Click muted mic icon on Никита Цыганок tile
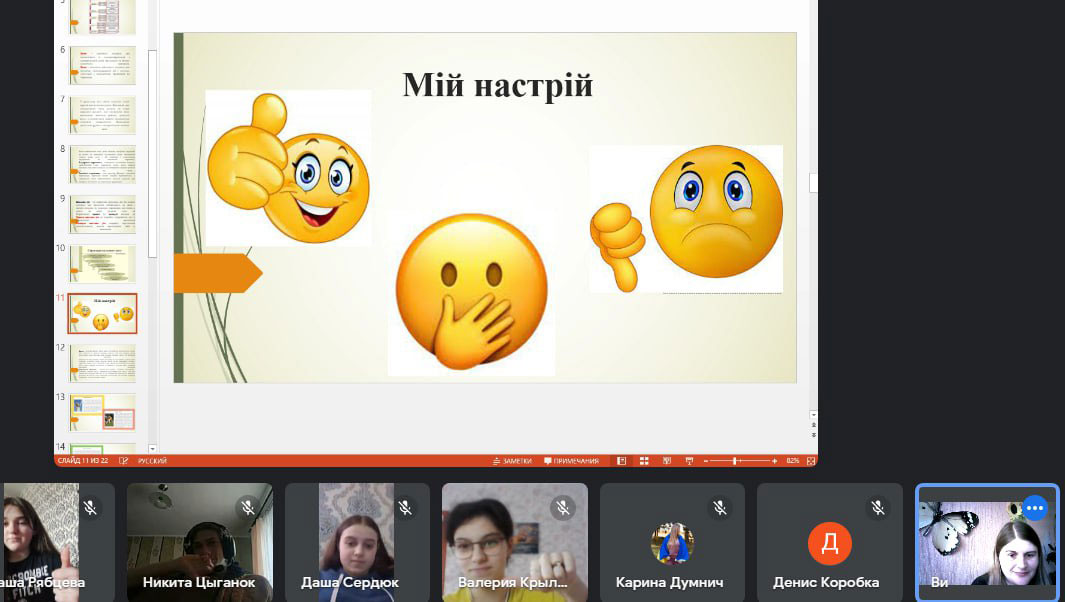The width and height of the screenshot is (1065, 602). pyautogui.click(x=248, y=508)
